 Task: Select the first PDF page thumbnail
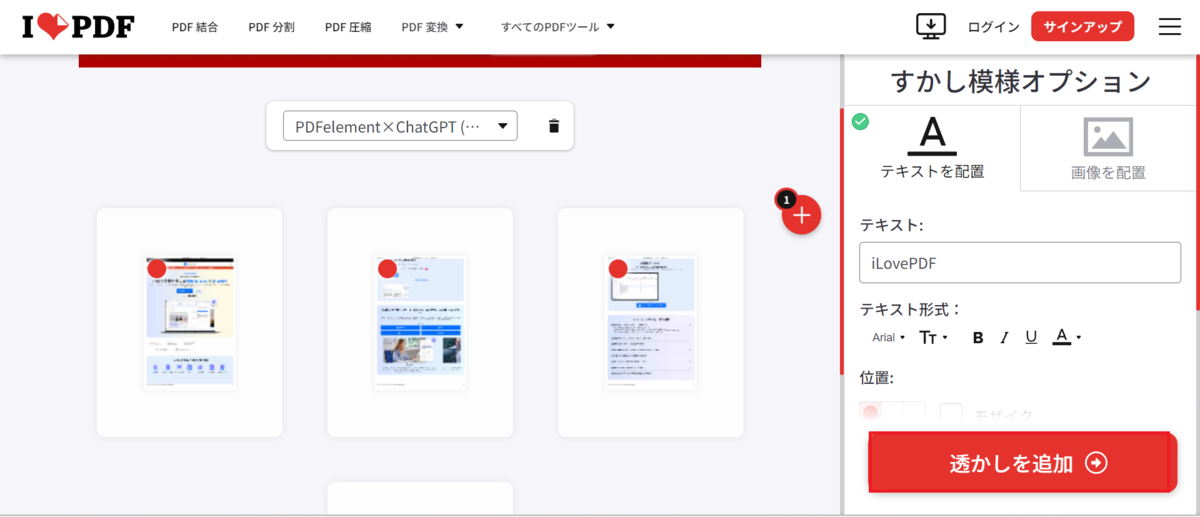click(189, 322)
